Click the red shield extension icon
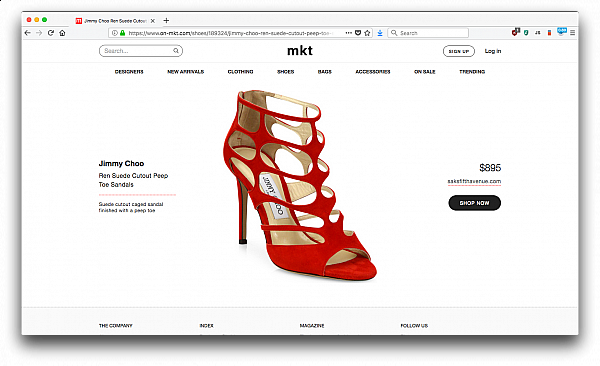Screen dimensions: 600x366 coord(515,32)
